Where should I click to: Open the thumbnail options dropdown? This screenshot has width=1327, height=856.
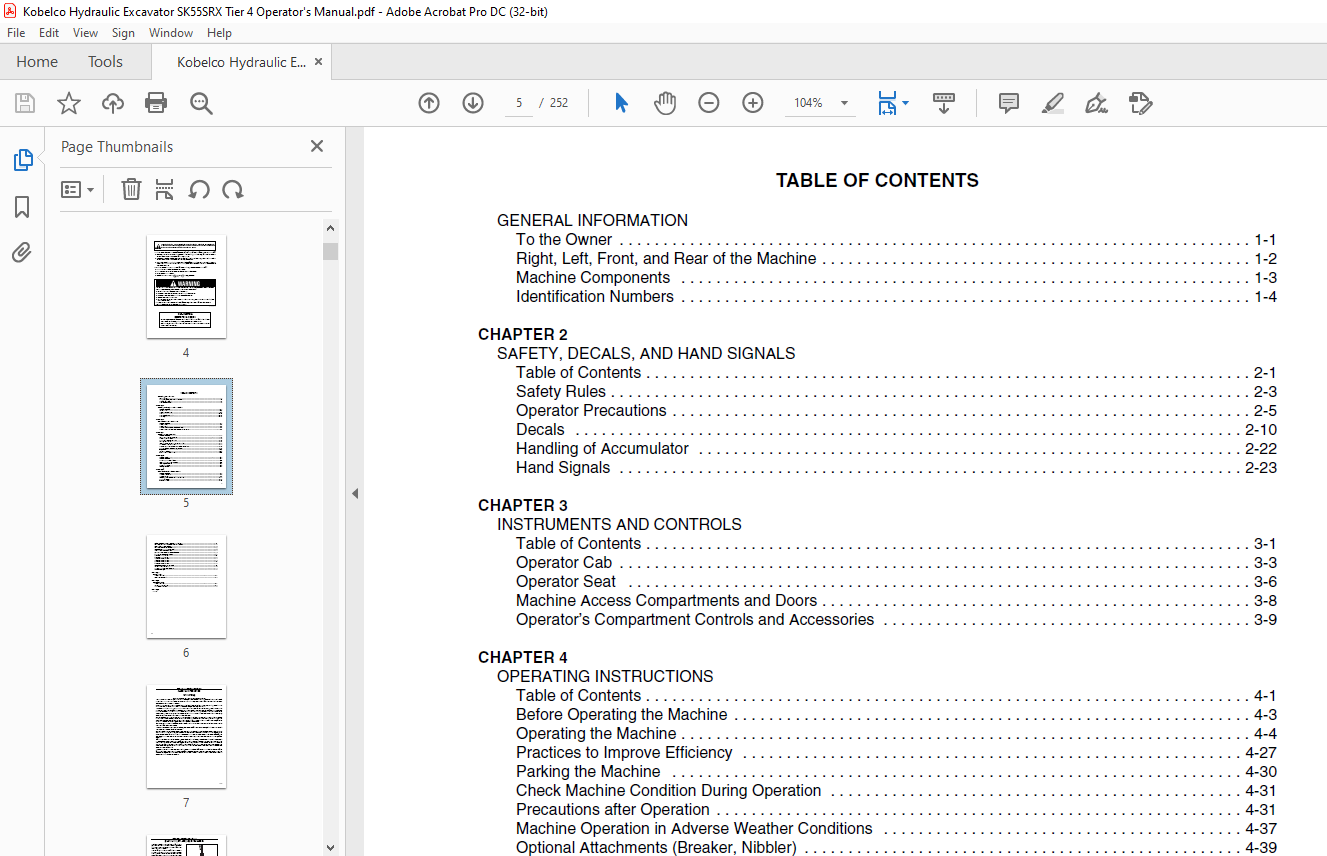click(x=77, y=189)
